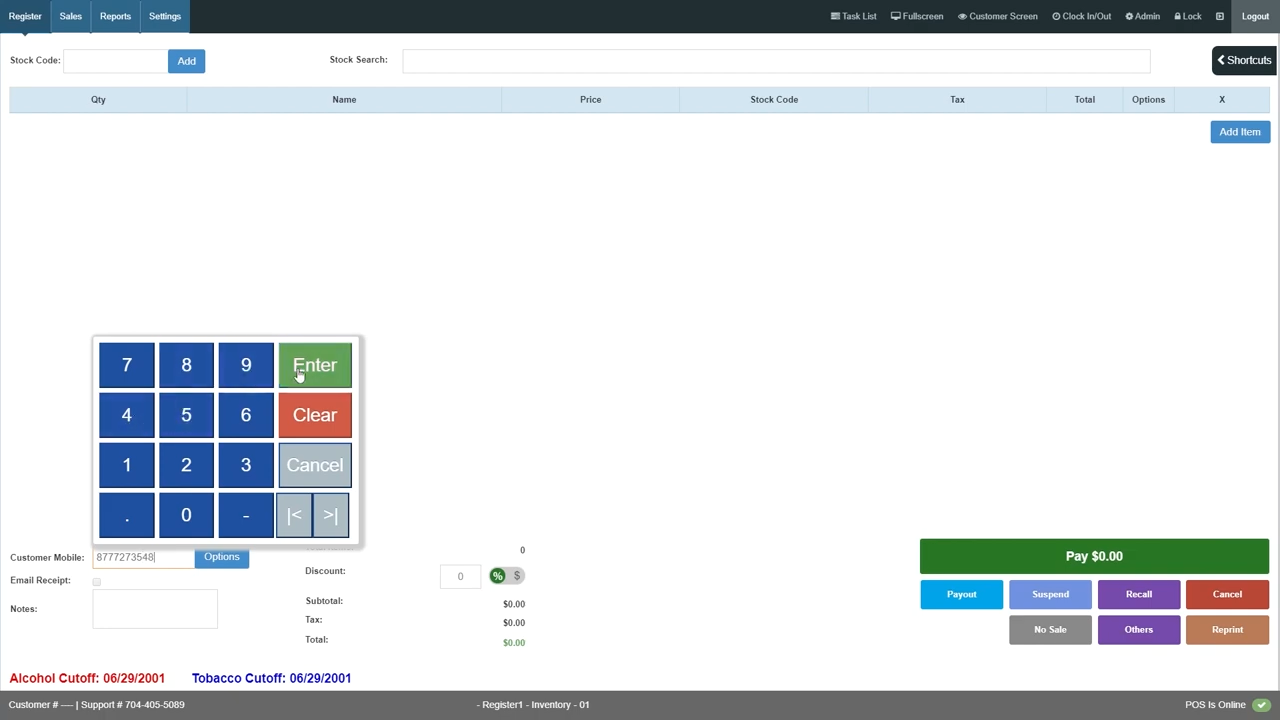The height and width of the screenshot is (720, 1280).
Task: Click the boxed arrow icon beside Lock
Action: pos(1219,16)
